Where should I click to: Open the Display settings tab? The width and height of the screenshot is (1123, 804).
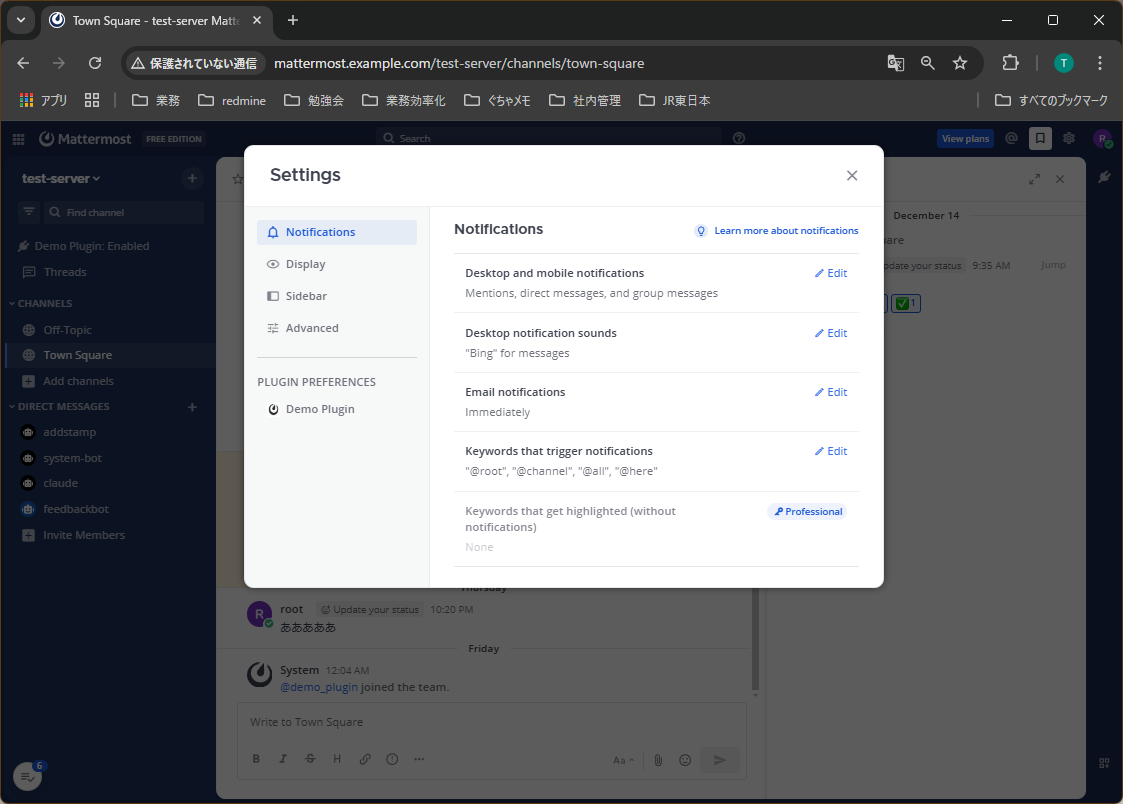337,264
